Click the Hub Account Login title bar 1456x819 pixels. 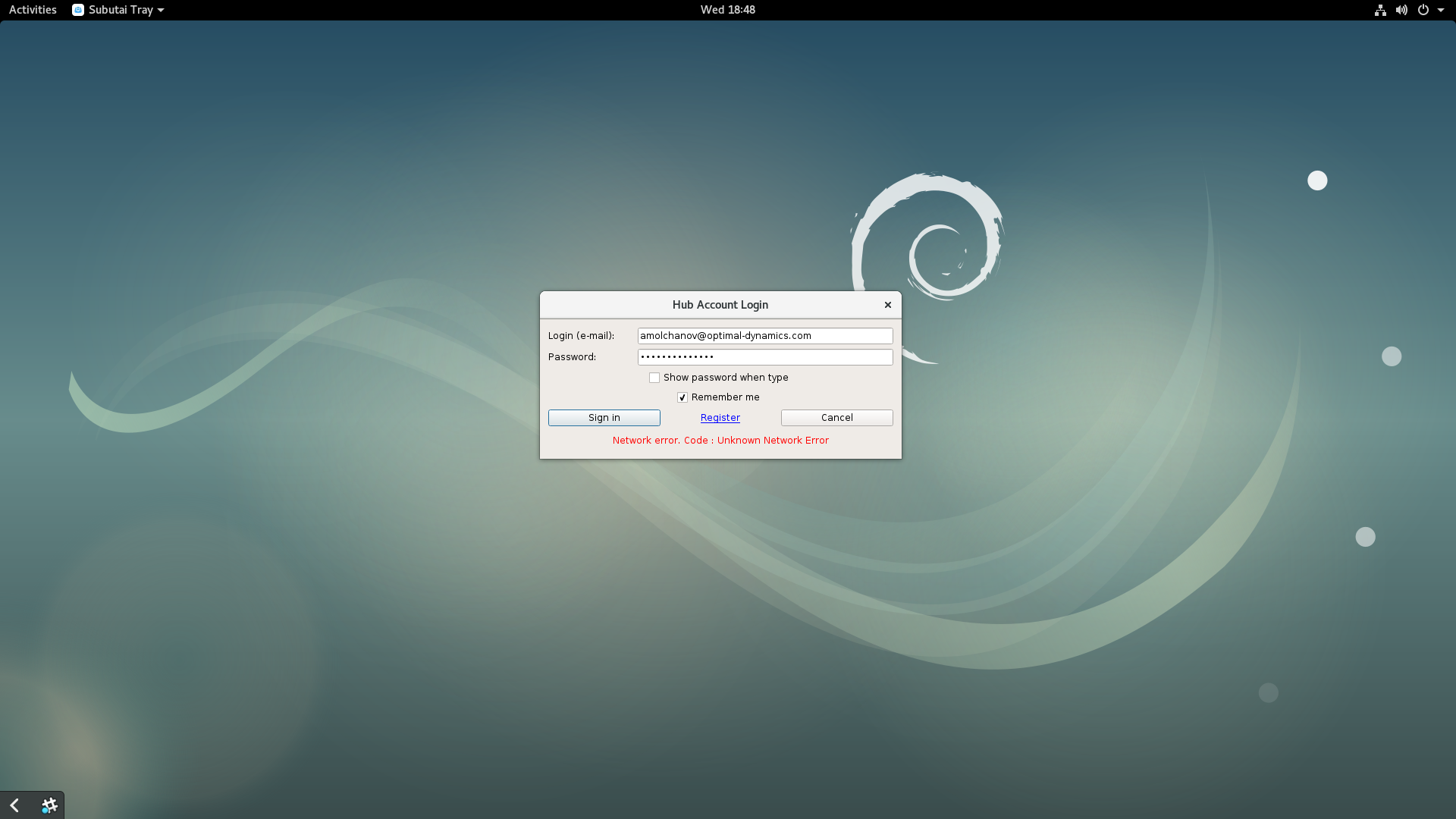tap(720, 304)
